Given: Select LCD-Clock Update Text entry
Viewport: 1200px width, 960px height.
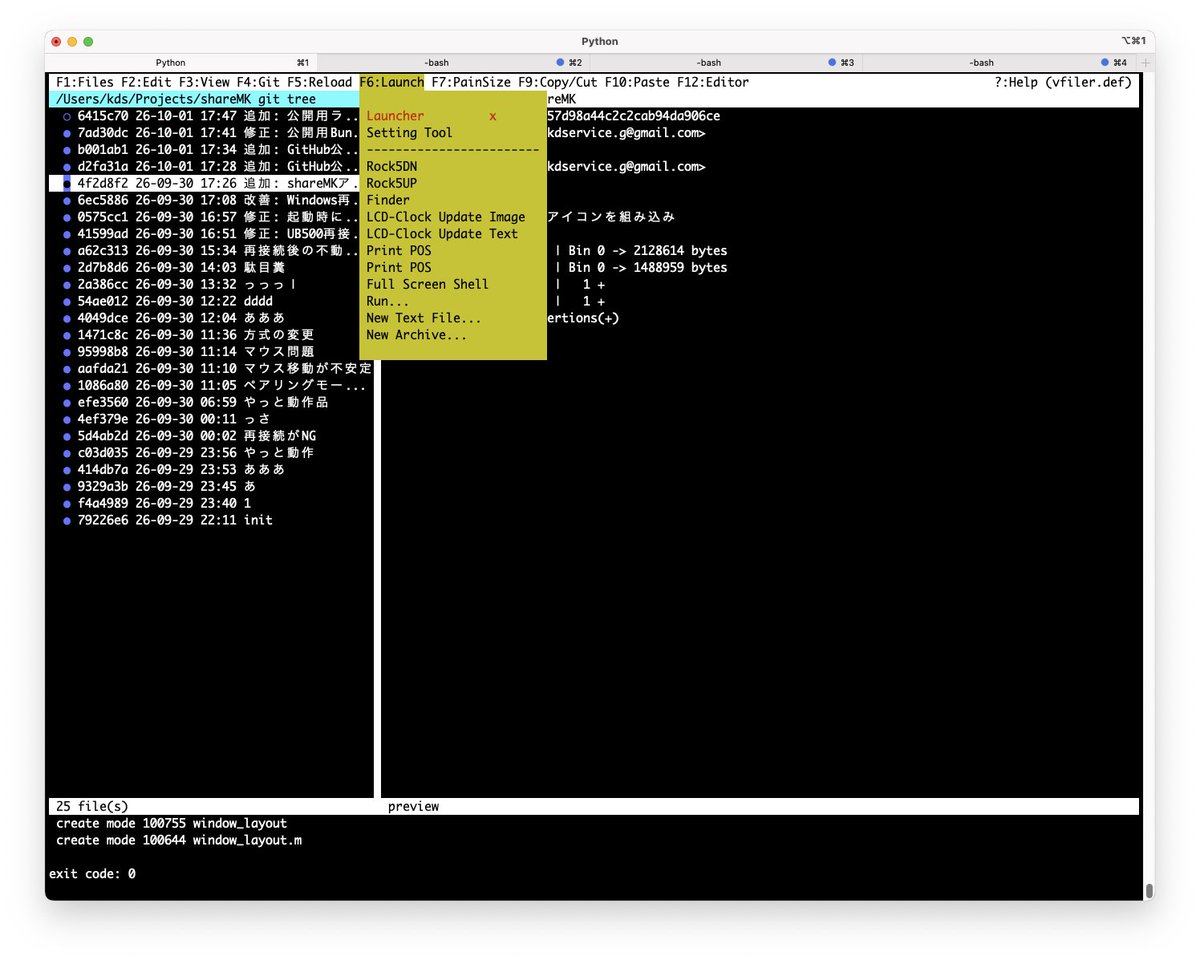Looking at the screenshot, I should (x=442, y=234).
